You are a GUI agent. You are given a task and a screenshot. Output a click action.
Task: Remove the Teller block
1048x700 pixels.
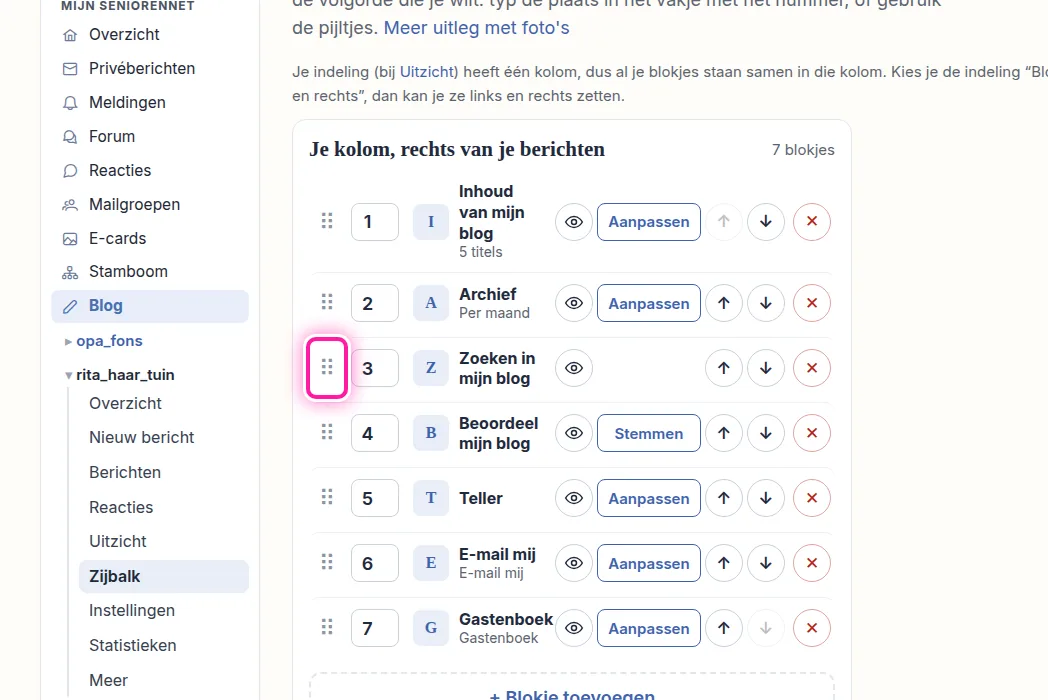coord(812,498)
